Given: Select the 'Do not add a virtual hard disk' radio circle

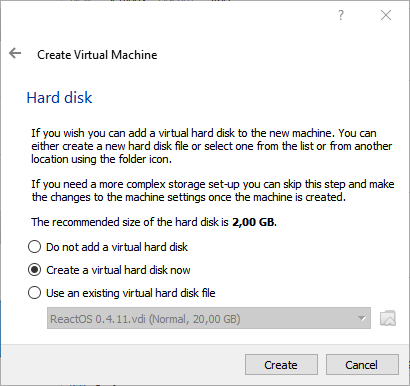Looking at the screenshot, I should click(34, 247).
